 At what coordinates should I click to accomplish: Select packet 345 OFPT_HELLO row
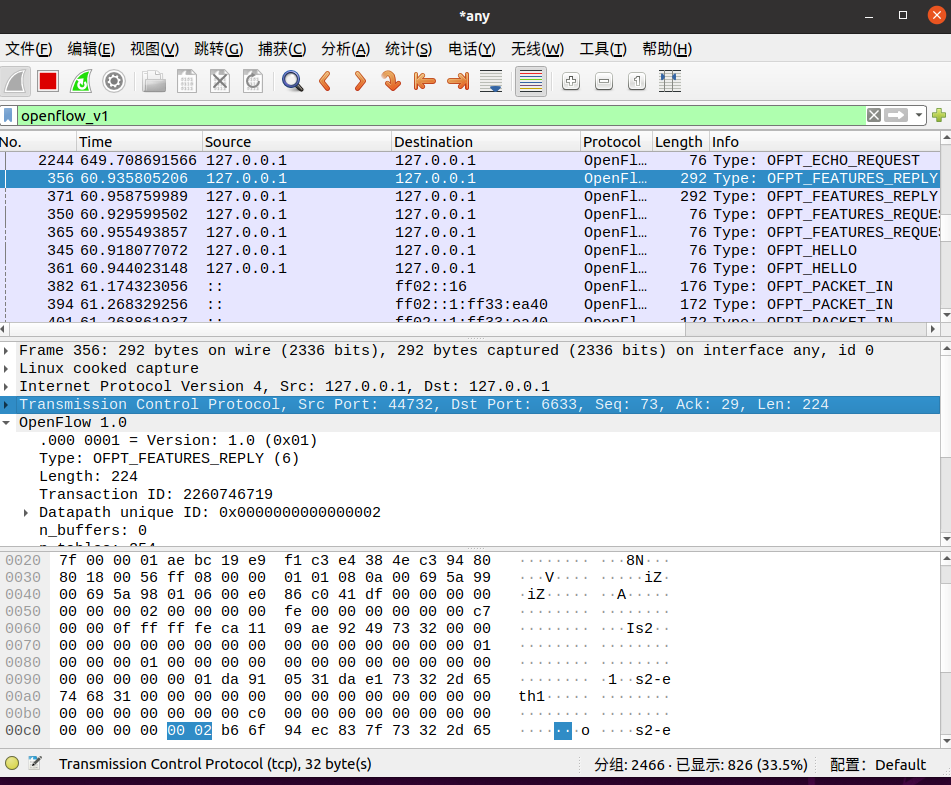point(470,251)
